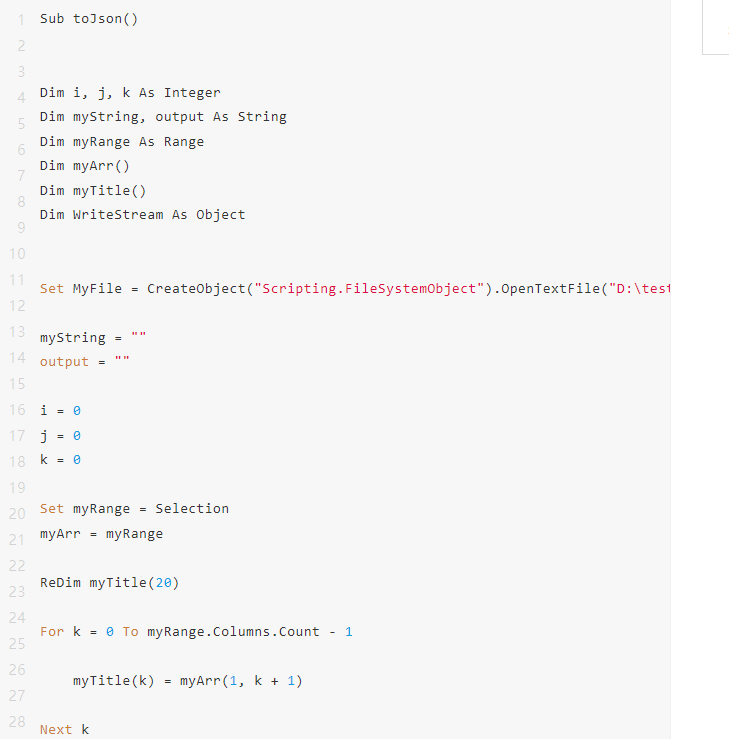Click the k = 0 assignment line
729x739 pixels.
pyautogui.click(x=60, y=460)
